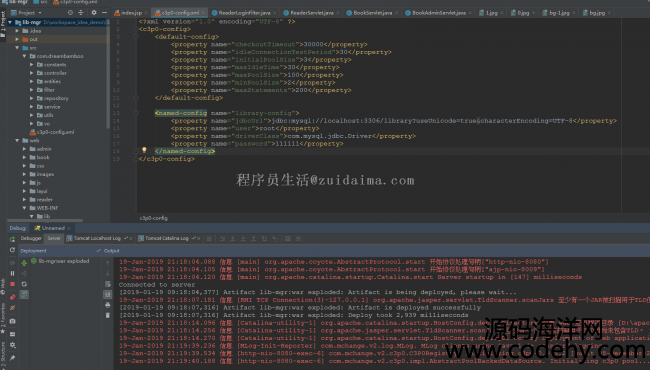Image resolution: width=650 pixels, height=370 pixels.
Task: Toggle soft-wrap icon in the Output gutter
Action: pos(108,284)
